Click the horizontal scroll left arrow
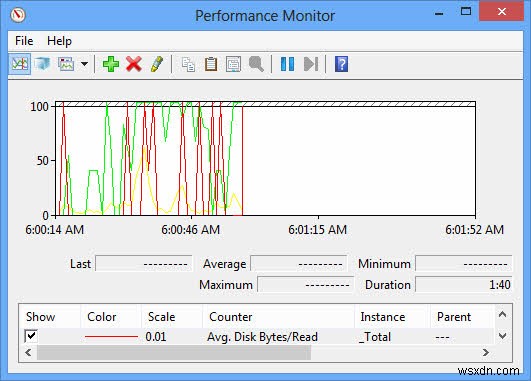The width and height of the screenshot is (531, 381). (28, 353)
